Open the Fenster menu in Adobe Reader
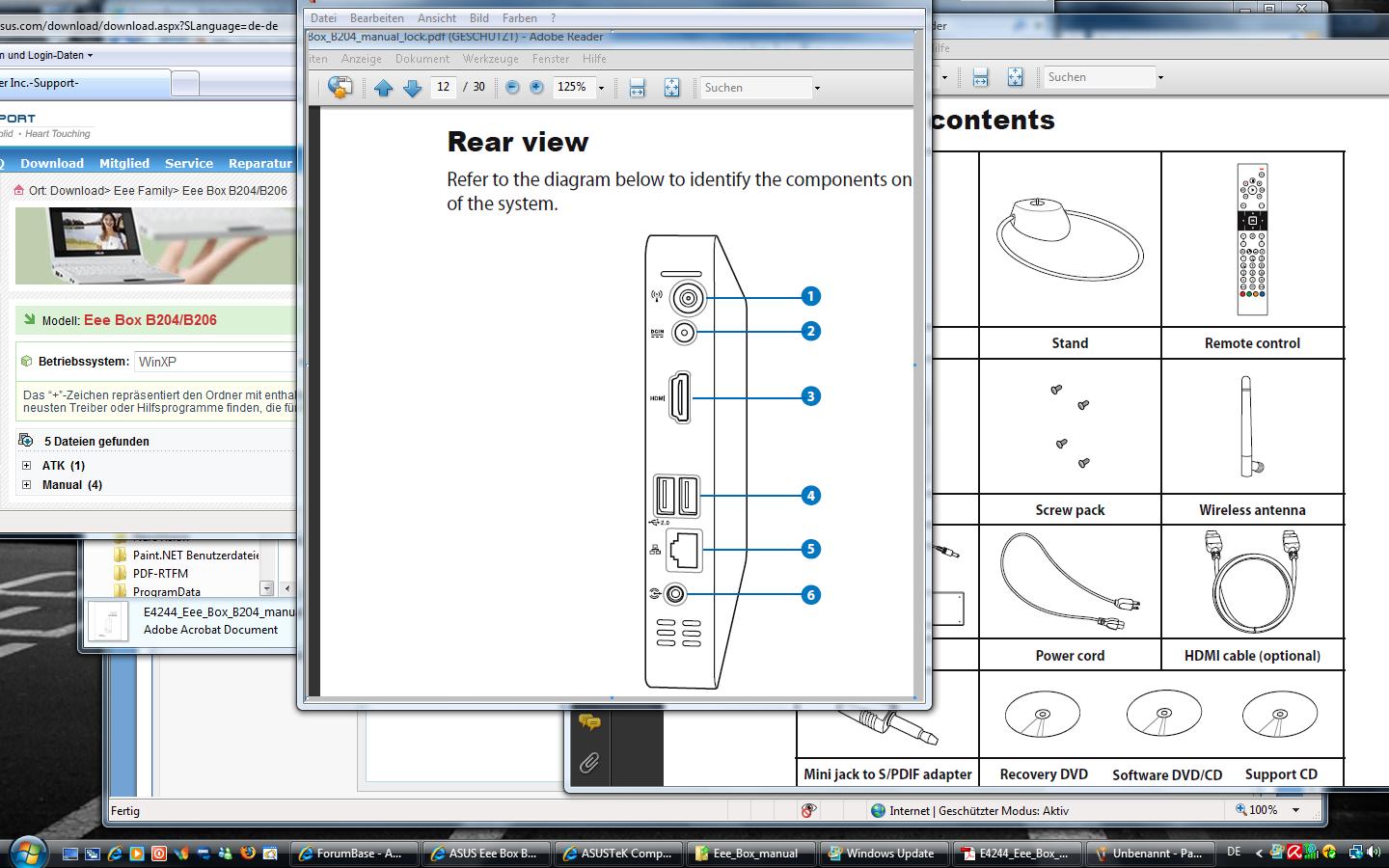1389x868 pixels. pos(551,59)
